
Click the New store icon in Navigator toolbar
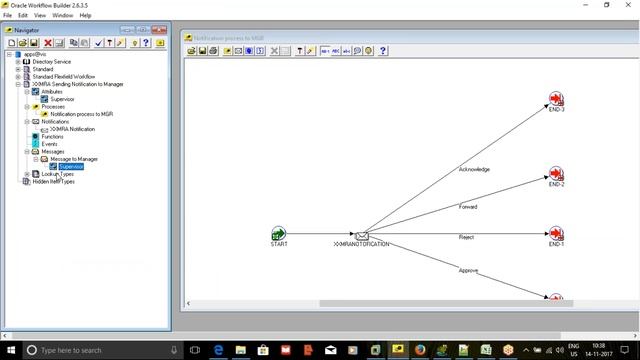tap(12, 42)
